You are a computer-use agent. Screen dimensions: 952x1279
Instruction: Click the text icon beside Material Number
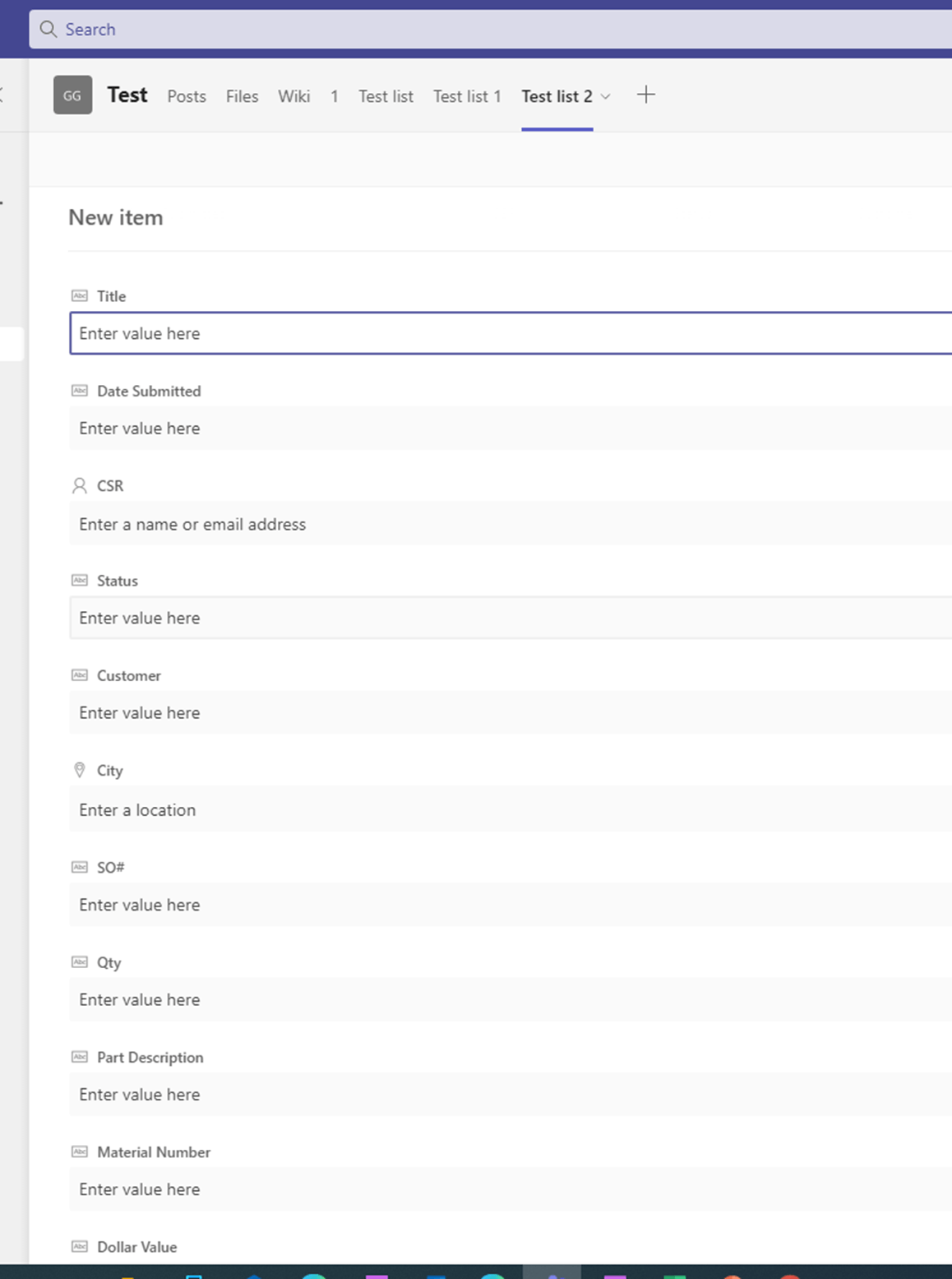[x=80, y=1152]
